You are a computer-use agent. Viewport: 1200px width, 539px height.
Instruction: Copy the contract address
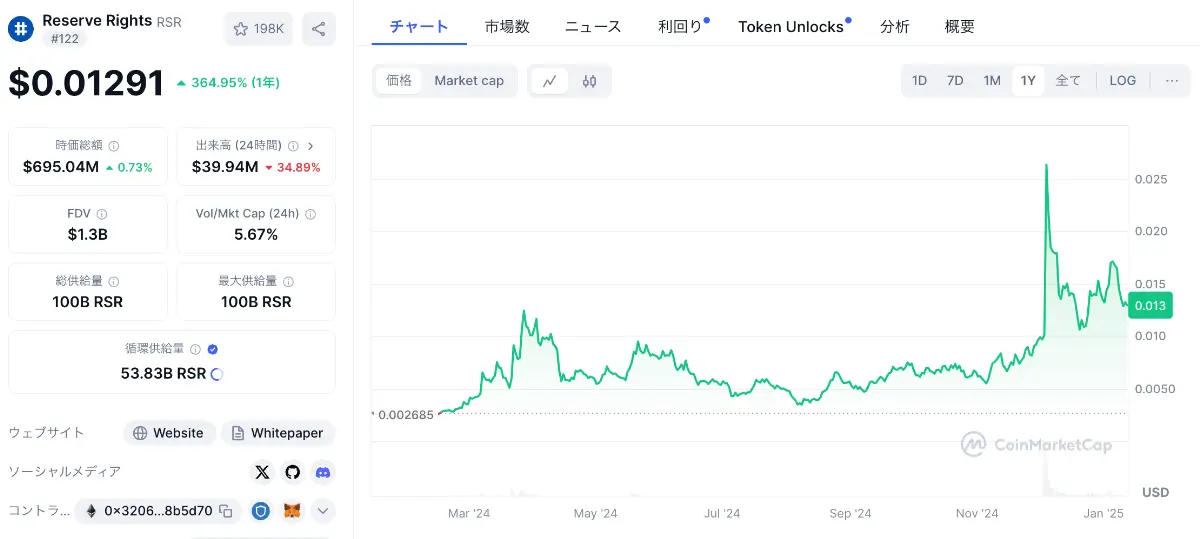226,511
